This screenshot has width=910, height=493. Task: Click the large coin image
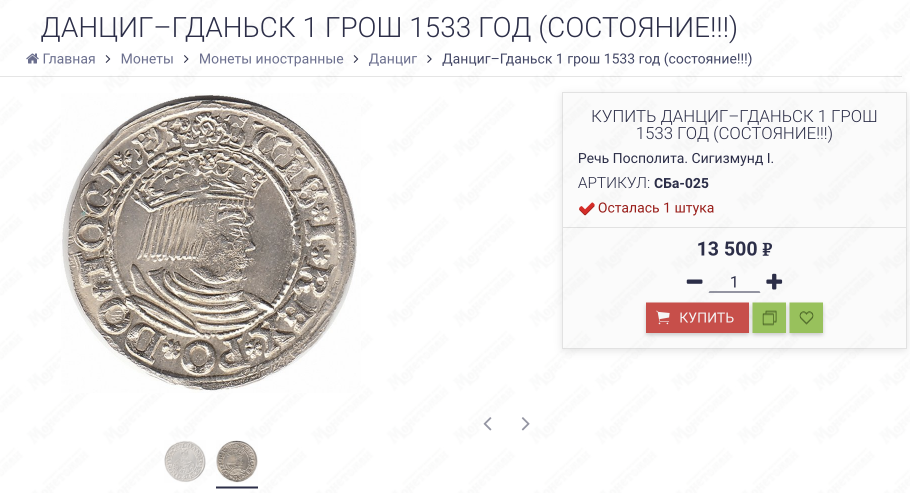point(210,243)
